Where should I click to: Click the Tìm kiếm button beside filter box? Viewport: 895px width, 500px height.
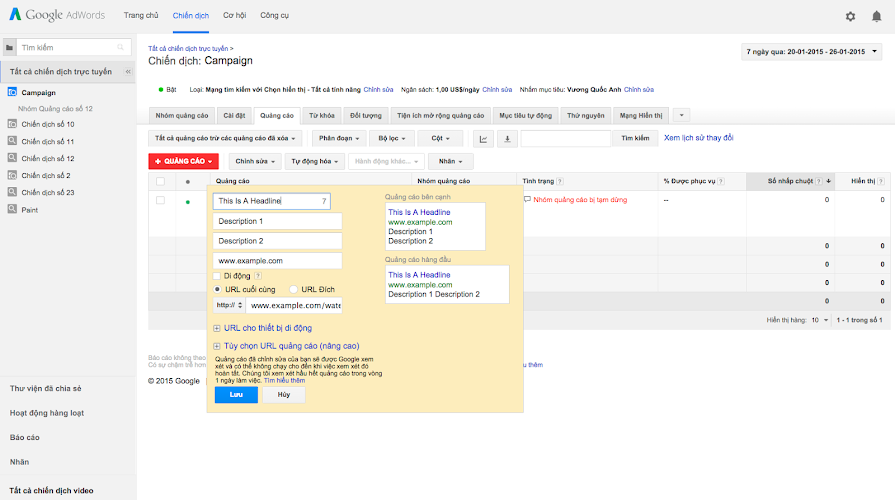coord(635,138)
